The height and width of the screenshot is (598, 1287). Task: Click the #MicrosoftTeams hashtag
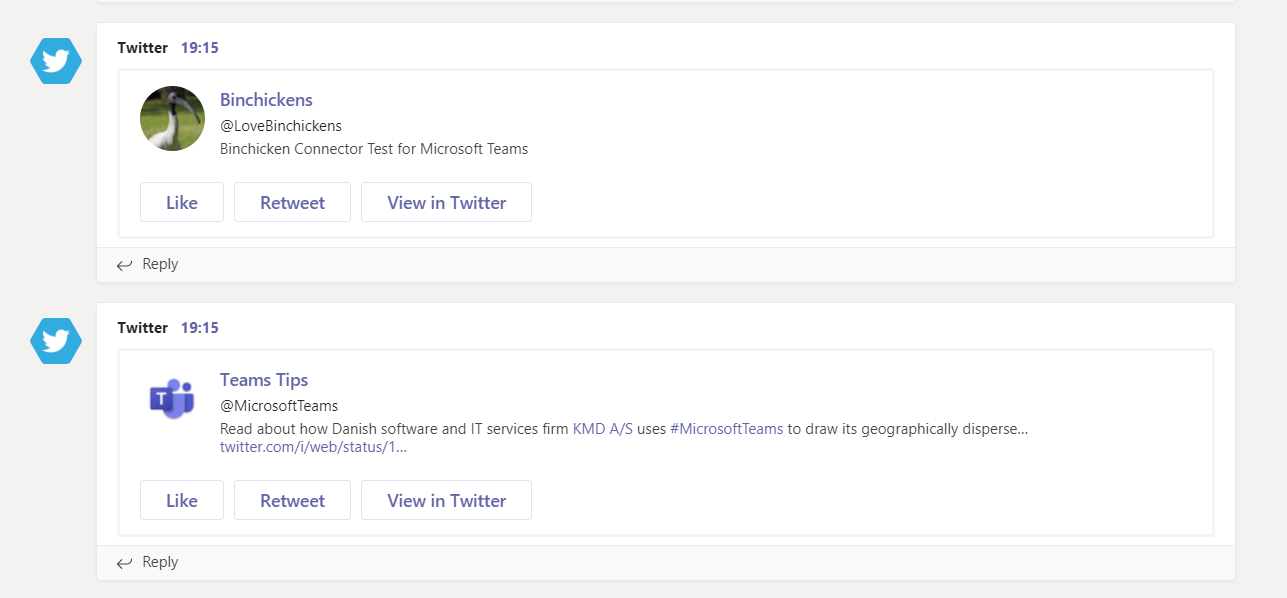pyautogui.click(x=726, y=429)
